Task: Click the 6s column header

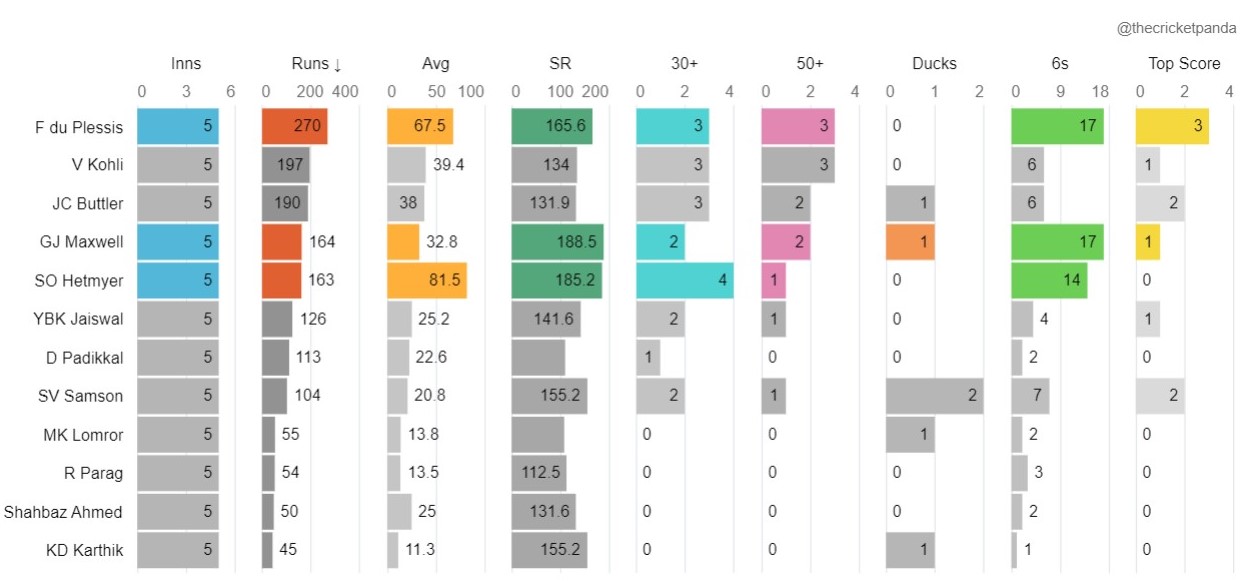Action: tap(1060, 64)
